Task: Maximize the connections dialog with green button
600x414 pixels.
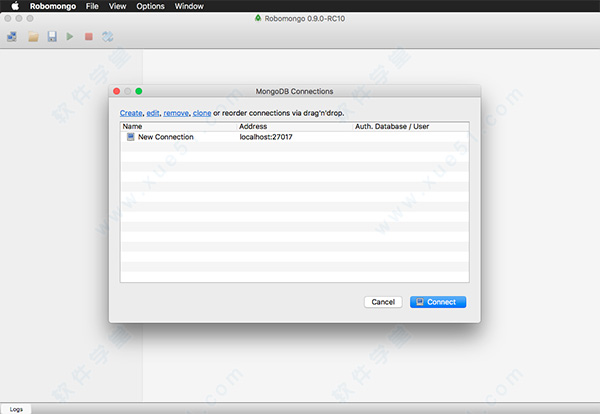Action: click(x=139, y=91)
